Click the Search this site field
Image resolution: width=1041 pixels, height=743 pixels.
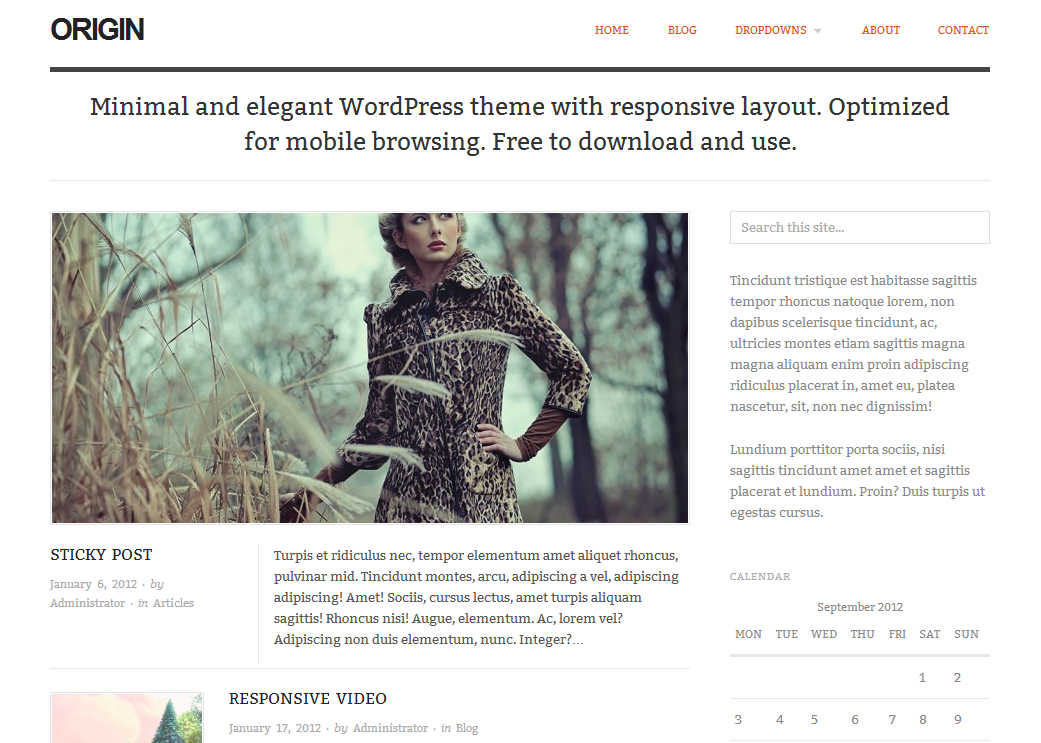pyautogui.click(x=860, y=228)
